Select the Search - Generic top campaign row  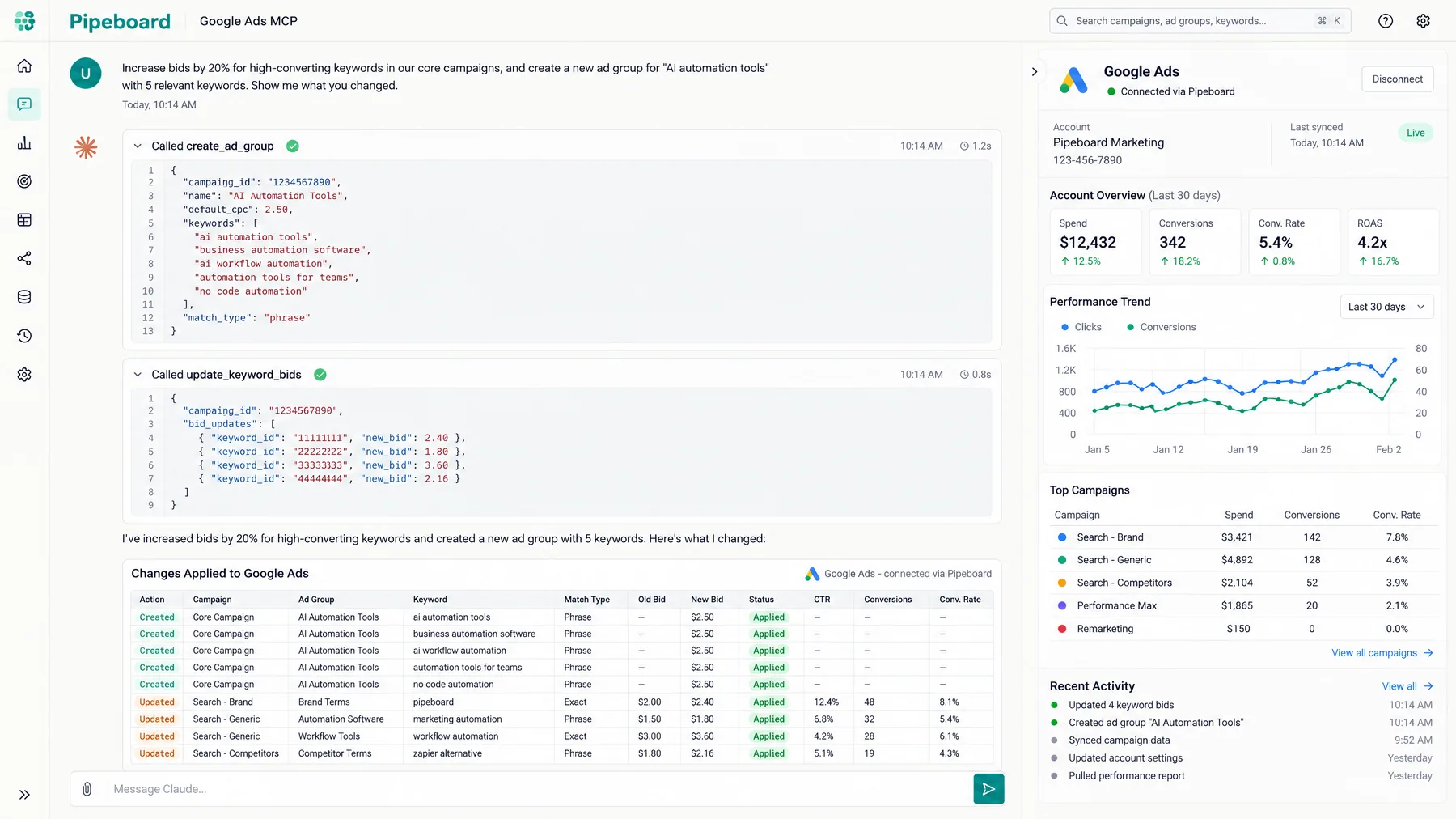click(x=1242, y=560)
